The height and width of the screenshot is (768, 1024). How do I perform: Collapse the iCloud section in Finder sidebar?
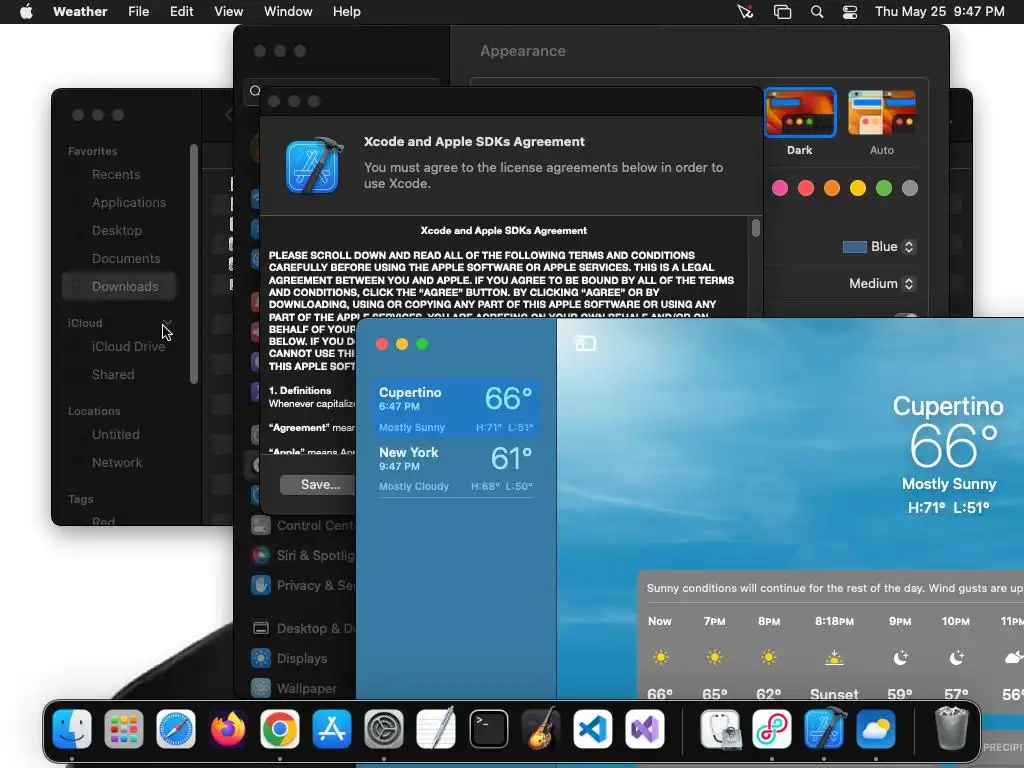167,323
